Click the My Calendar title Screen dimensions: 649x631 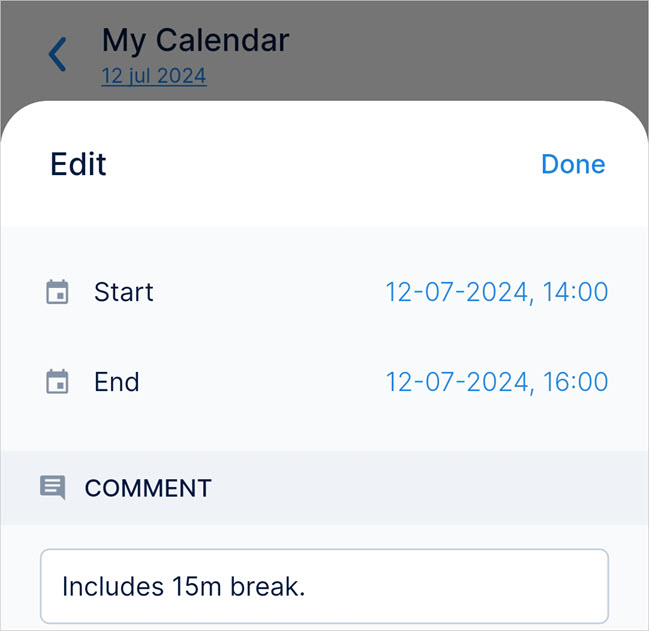196,41
